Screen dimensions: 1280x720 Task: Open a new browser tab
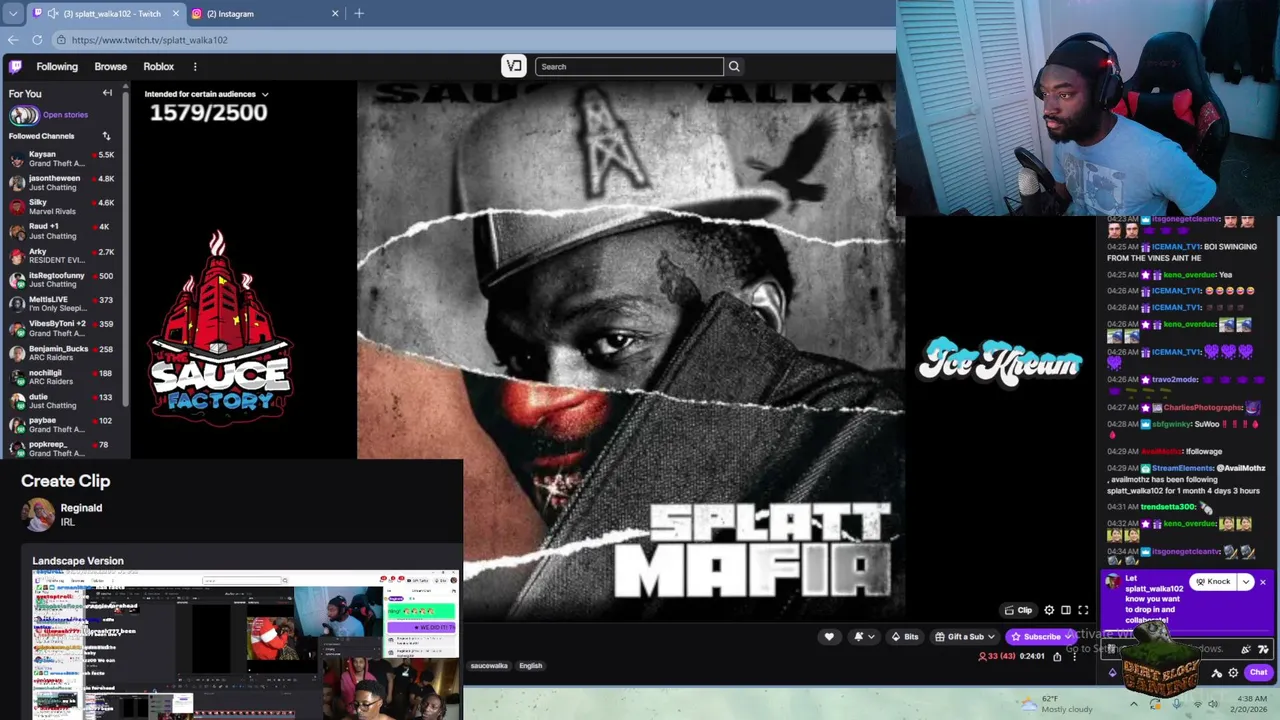pos(359,13)
